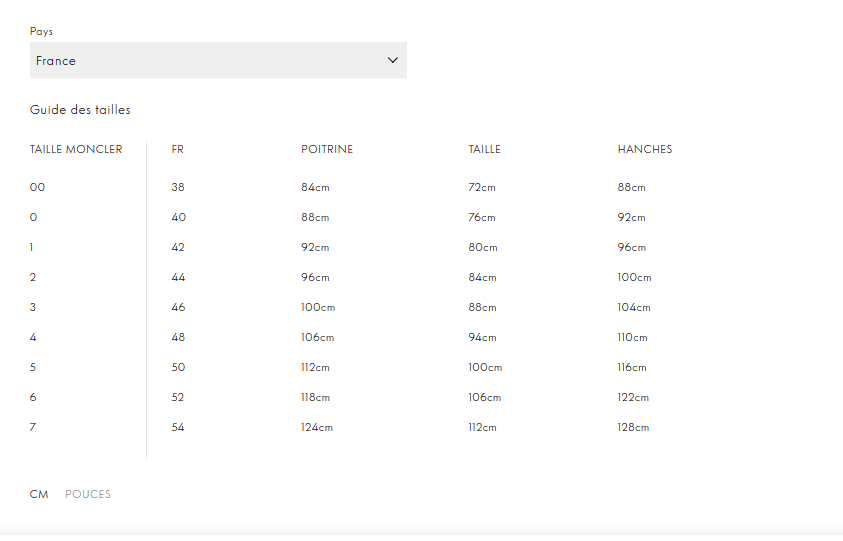Viewport: 843px width, 541px height.
Task: Click the 80cm waist value
Action: pyautogui.click(x=483, y=247)
